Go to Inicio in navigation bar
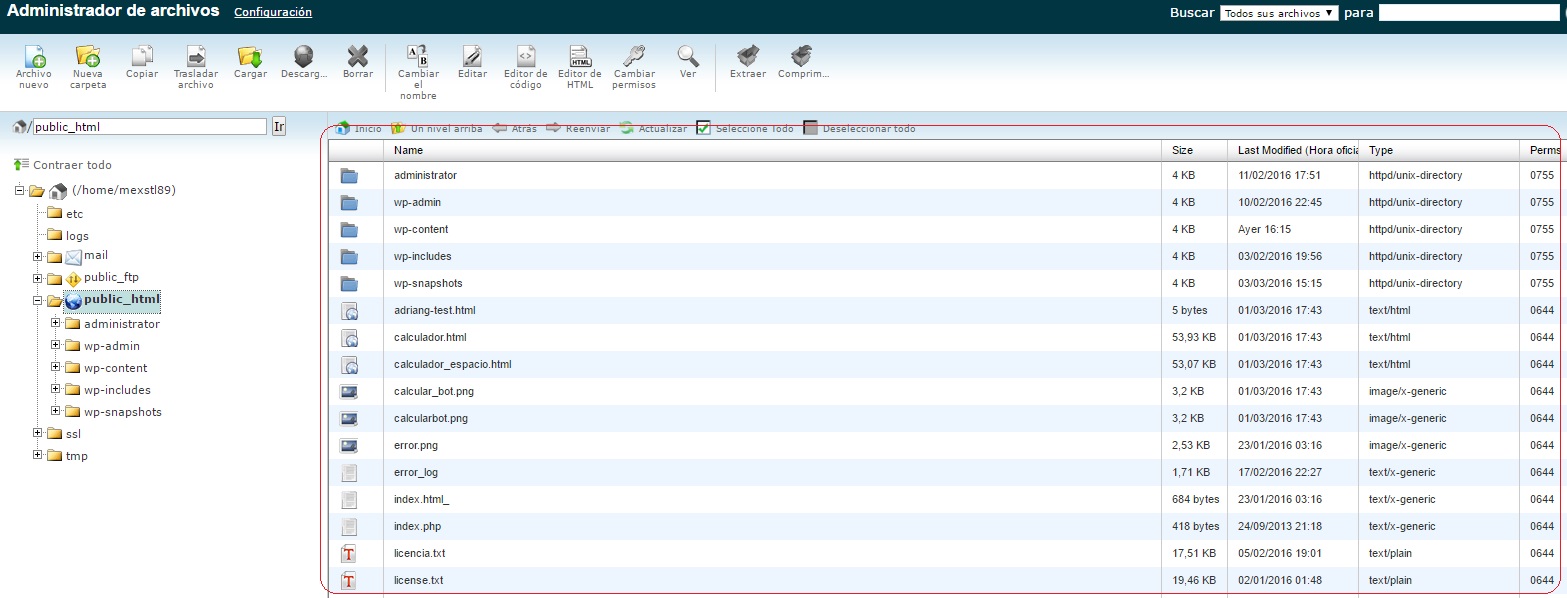Image resolution: width=1567 pixels, height=598 pixels. point(358,128)
